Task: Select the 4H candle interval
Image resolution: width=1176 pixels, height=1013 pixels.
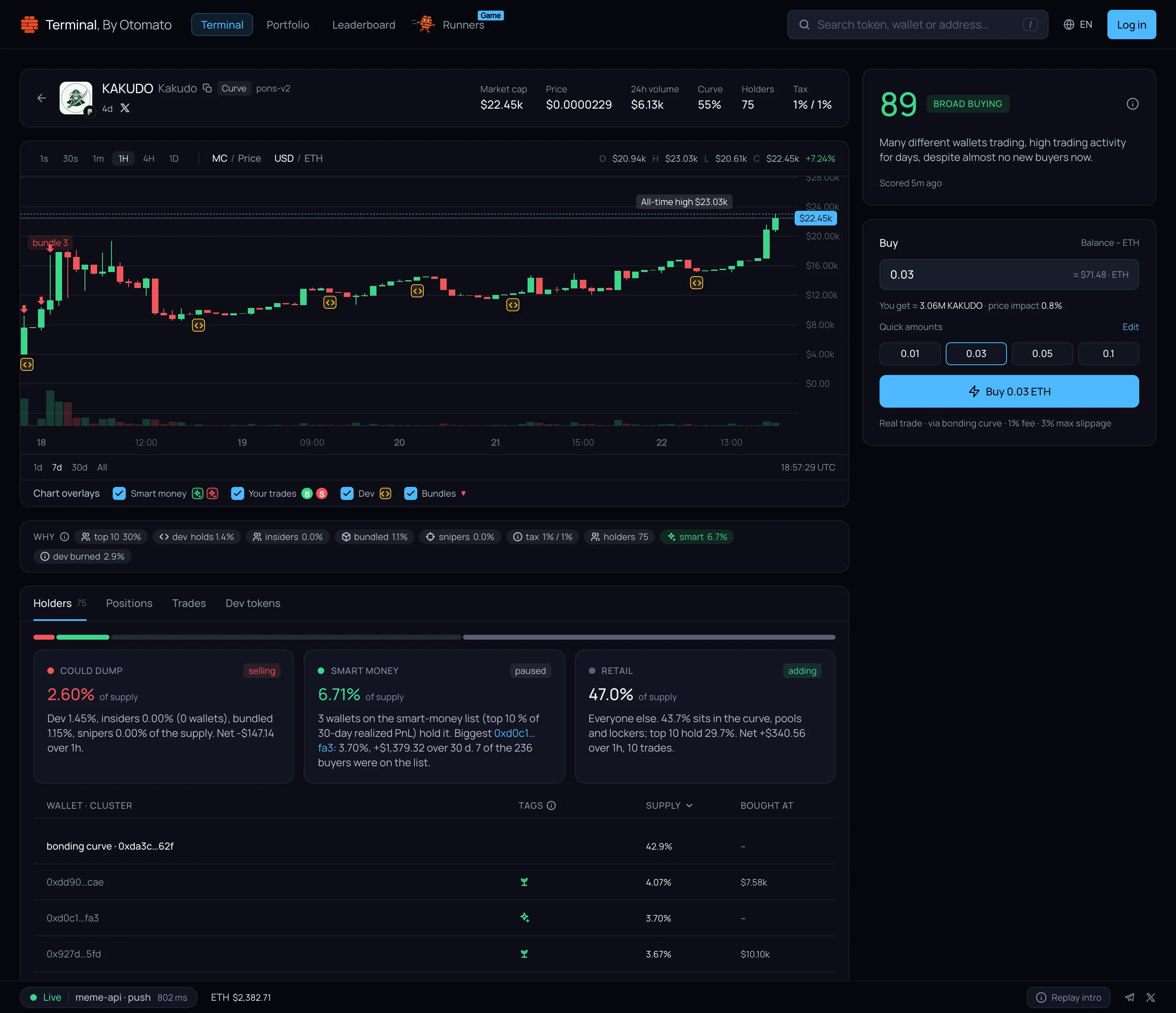Action: (149, 158)
